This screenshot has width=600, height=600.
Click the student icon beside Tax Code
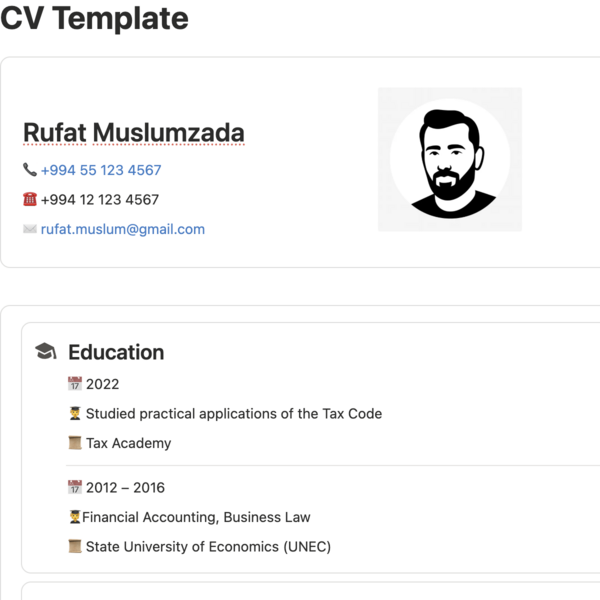[74, 413]
